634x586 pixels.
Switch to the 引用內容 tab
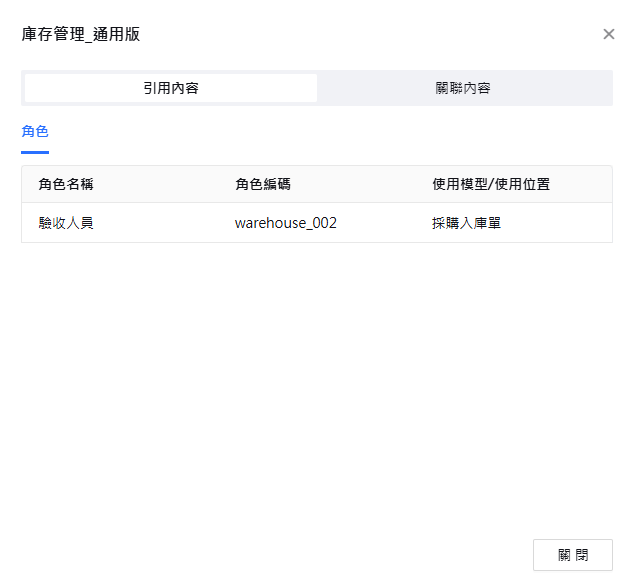point(171,88)
